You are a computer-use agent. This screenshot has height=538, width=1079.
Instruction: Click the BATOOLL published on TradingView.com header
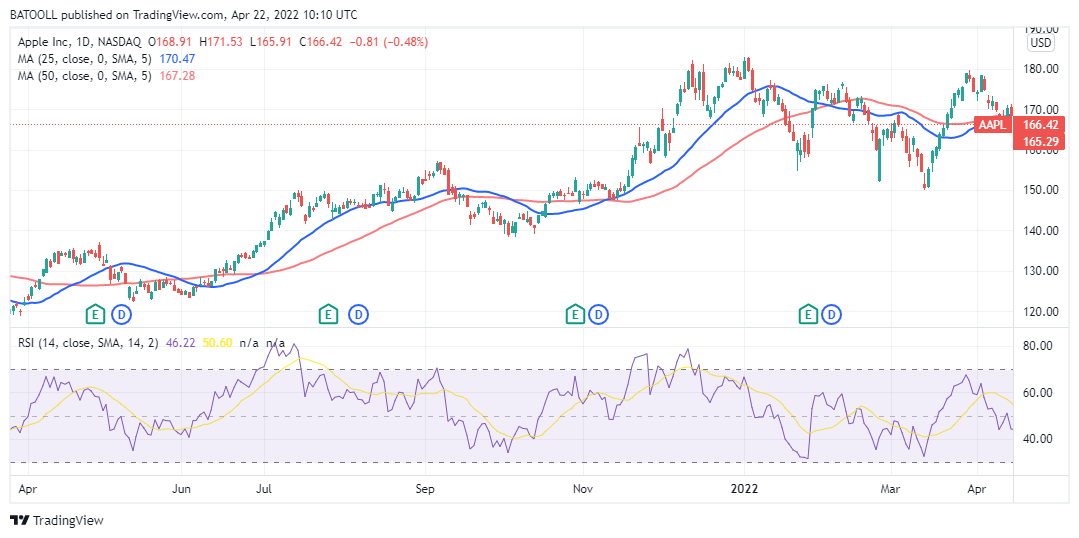183,14
